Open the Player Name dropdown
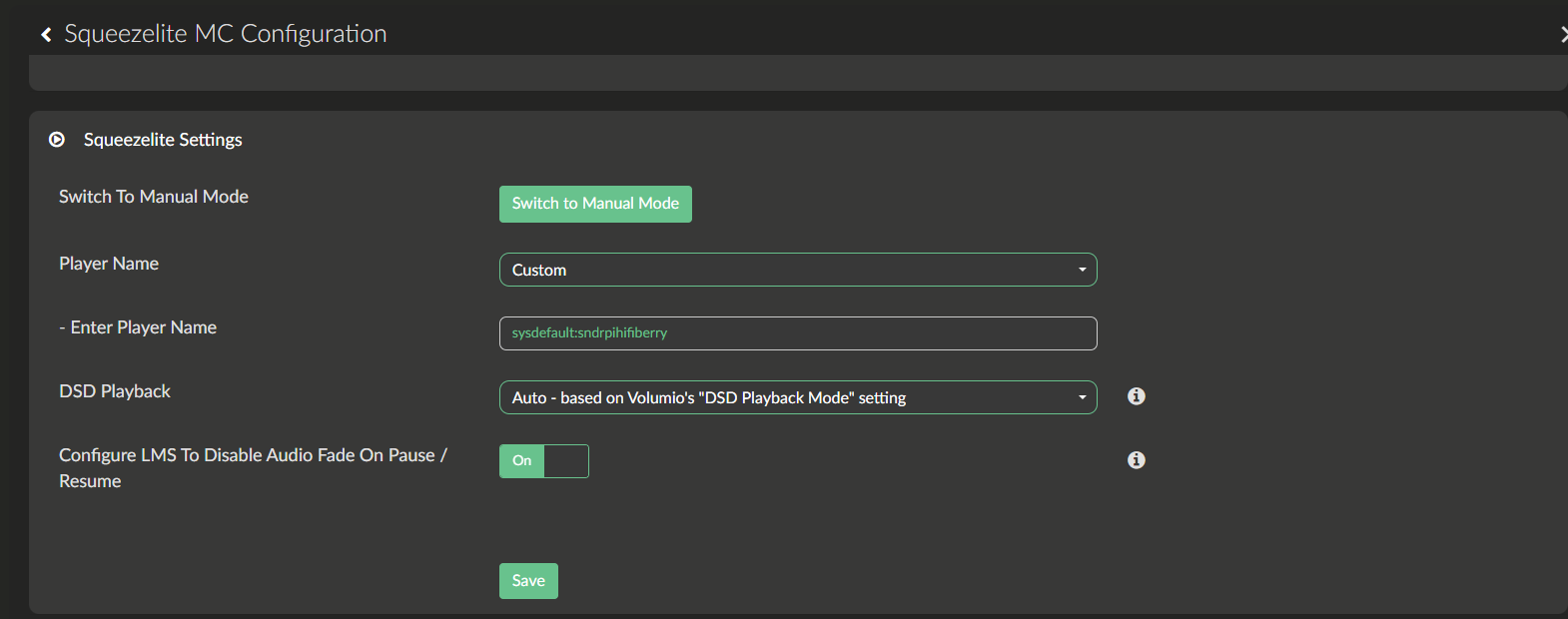The height and width of the screenshot is (619, 1568). pos(798,270)
